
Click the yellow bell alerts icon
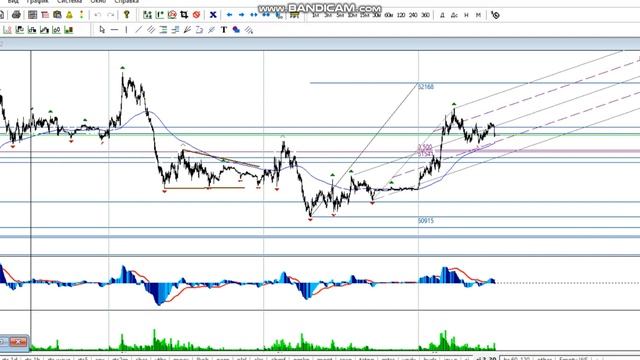click(x=69, y=15)
